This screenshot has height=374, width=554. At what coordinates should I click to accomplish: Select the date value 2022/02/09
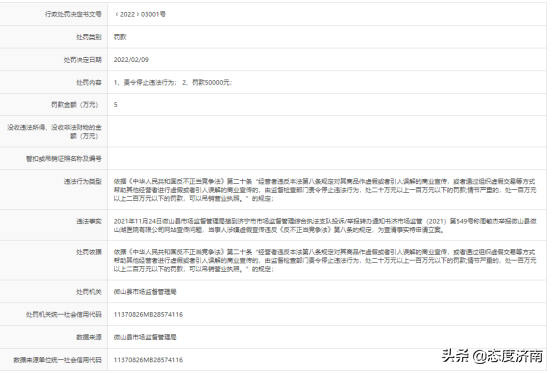click(131, 60)
